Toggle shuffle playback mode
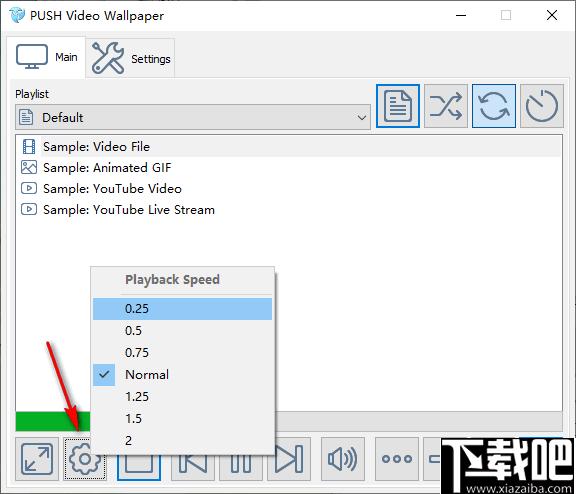The height and width of the screenshot is (494, 576). [x=446, y=106]
